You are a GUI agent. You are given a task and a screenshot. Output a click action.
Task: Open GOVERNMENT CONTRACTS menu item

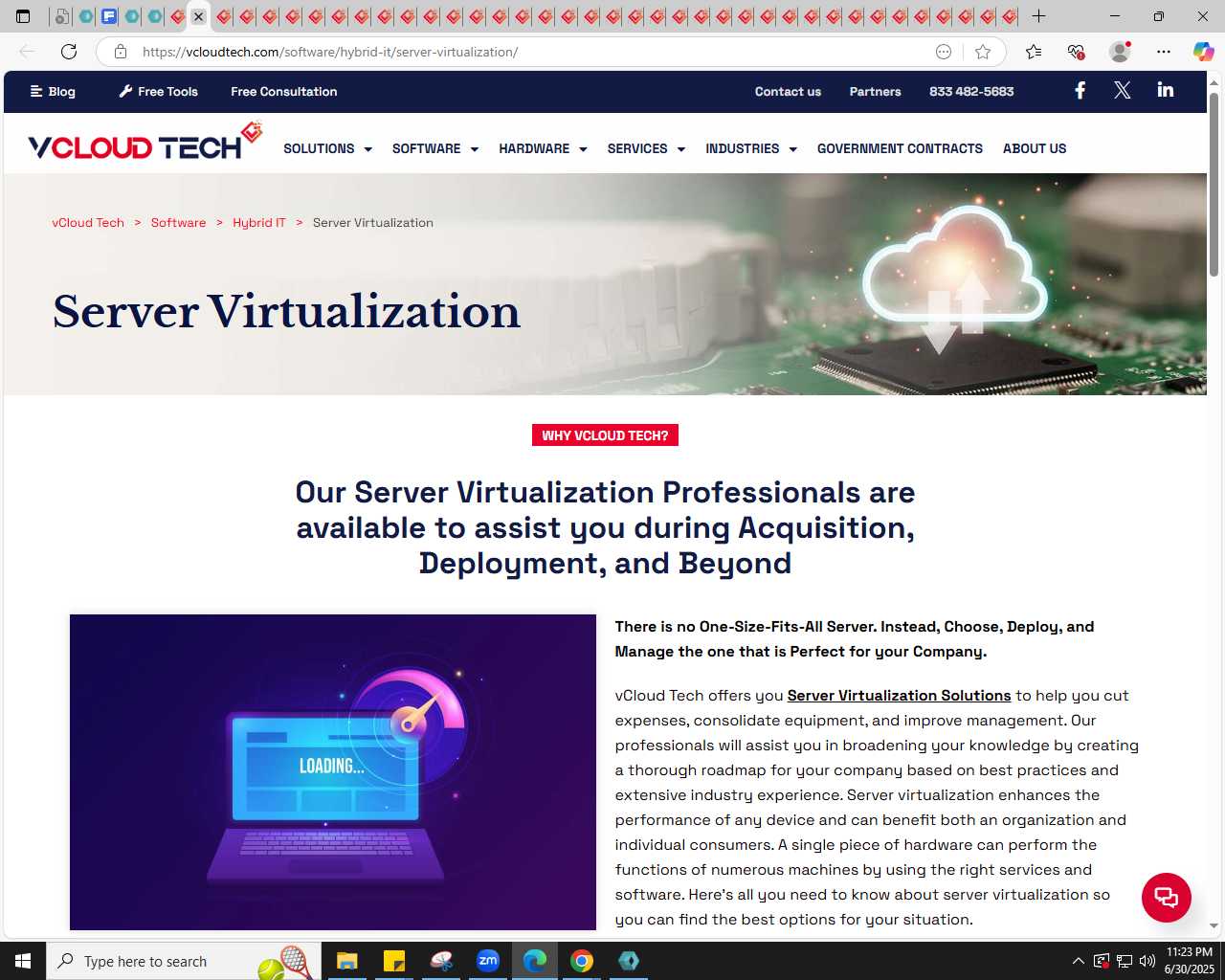(x=900, y=148)
